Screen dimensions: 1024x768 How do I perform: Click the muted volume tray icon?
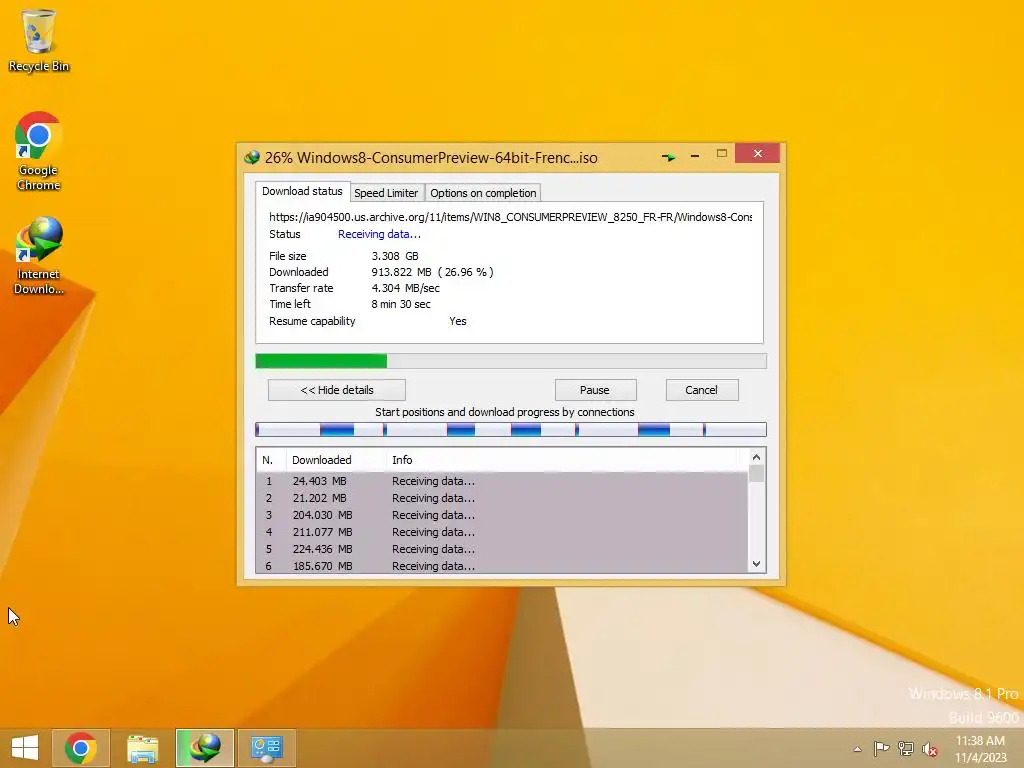pos(929,749)
